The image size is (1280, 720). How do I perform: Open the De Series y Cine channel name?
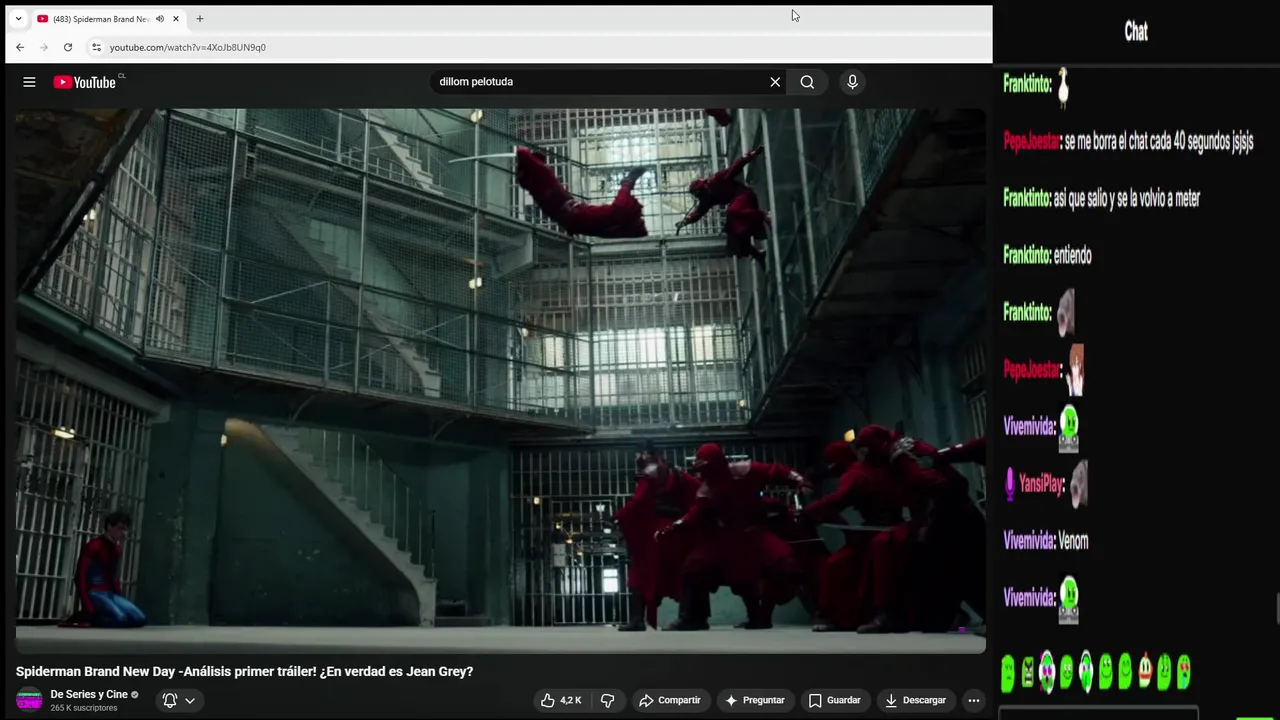click(89, 694)
